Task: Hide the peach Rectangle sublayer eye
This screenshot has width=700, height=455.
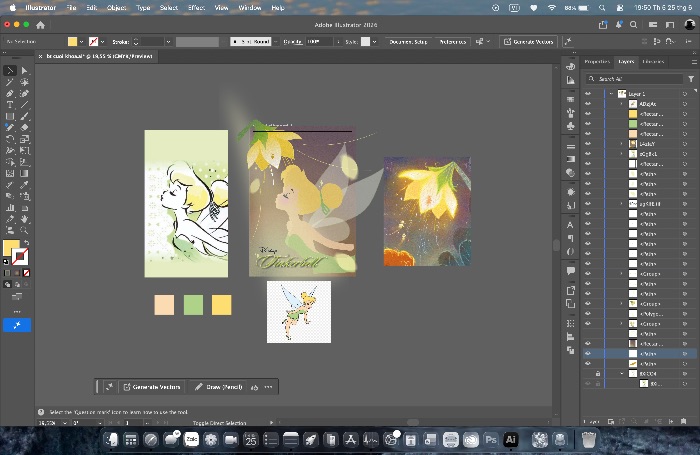Action: (x=588, y=134)
